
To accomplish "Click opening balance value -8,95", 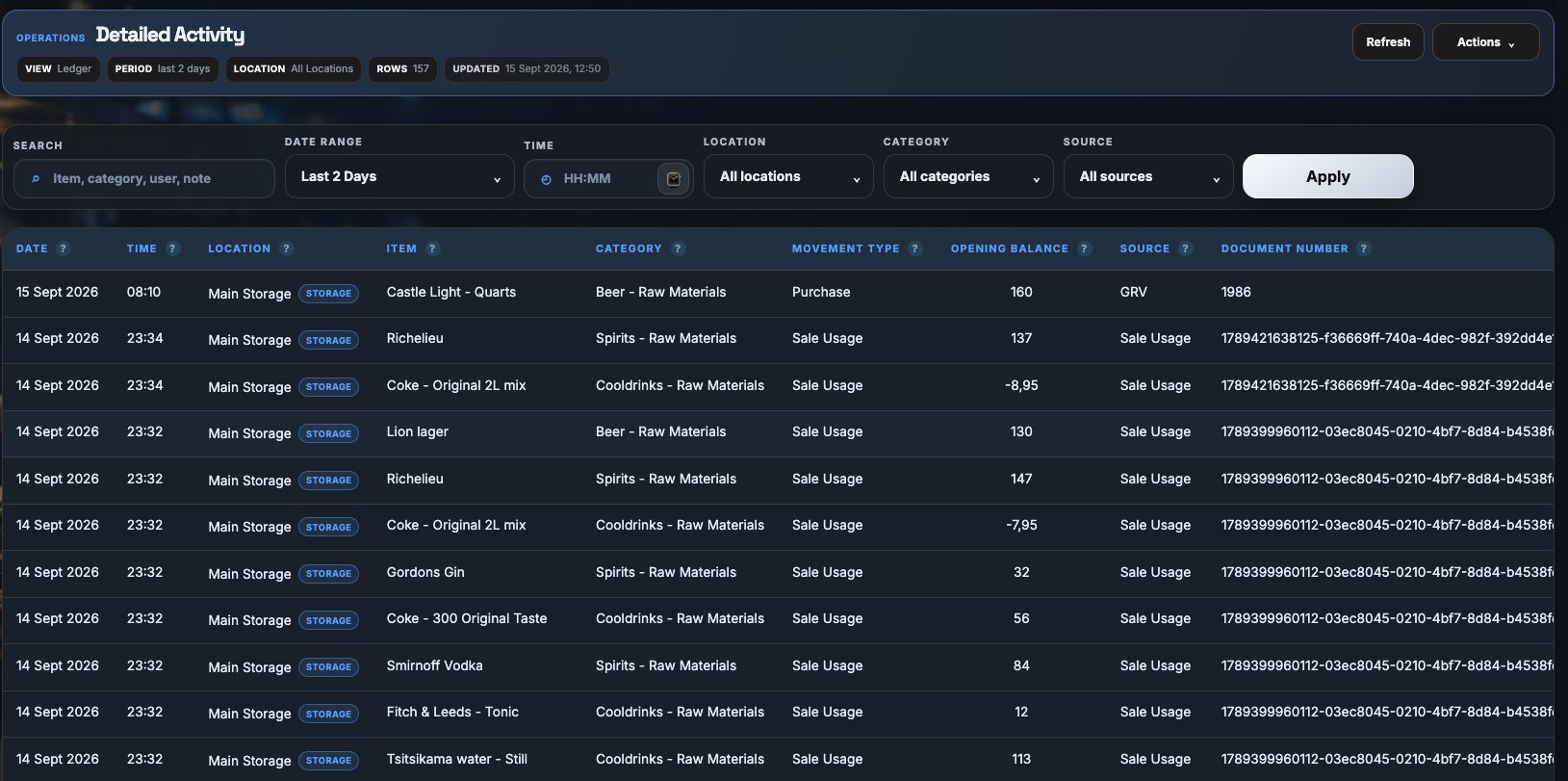I will tap(1021, 385).
